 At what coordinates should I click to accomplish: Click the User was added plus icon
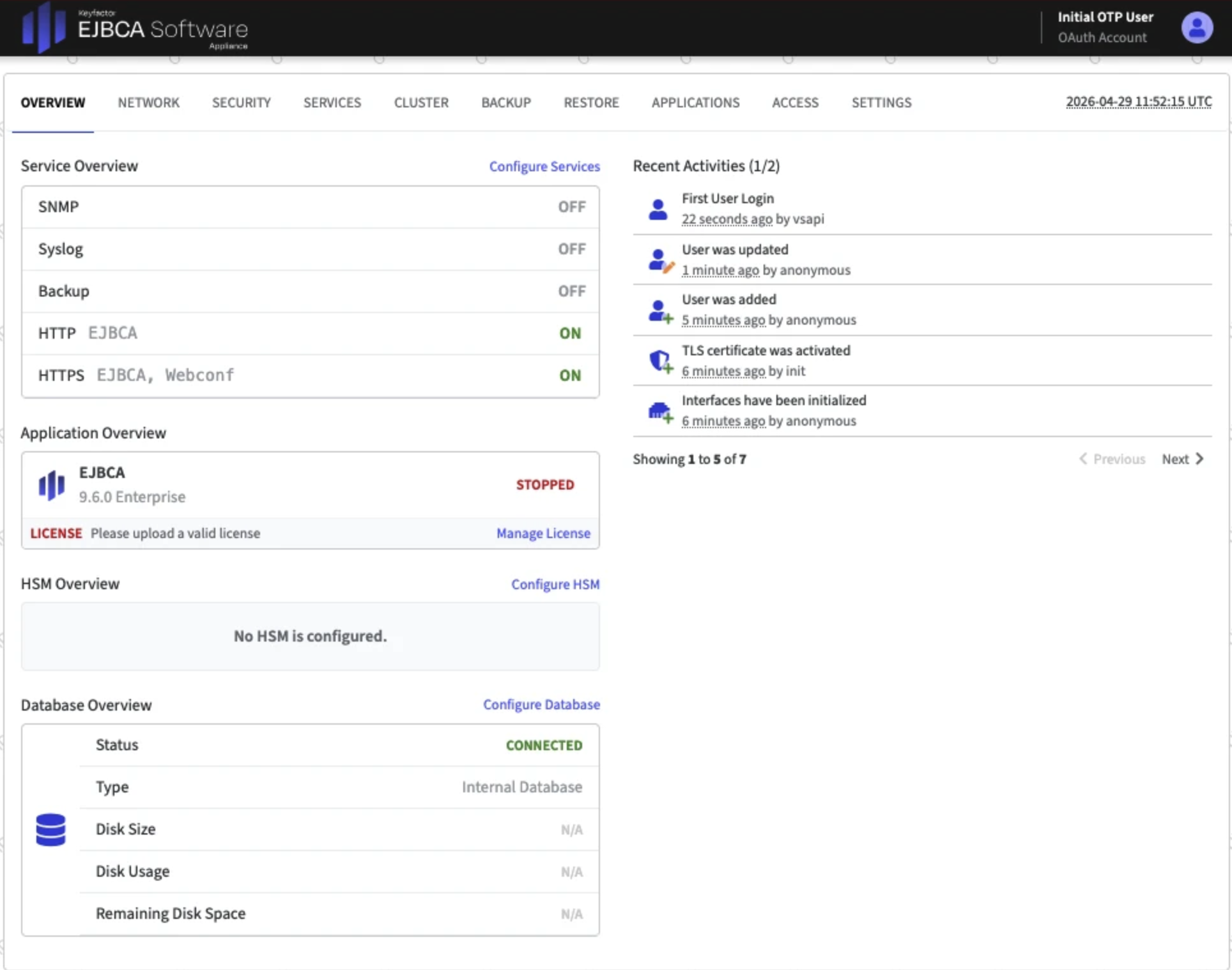(661, 311)
